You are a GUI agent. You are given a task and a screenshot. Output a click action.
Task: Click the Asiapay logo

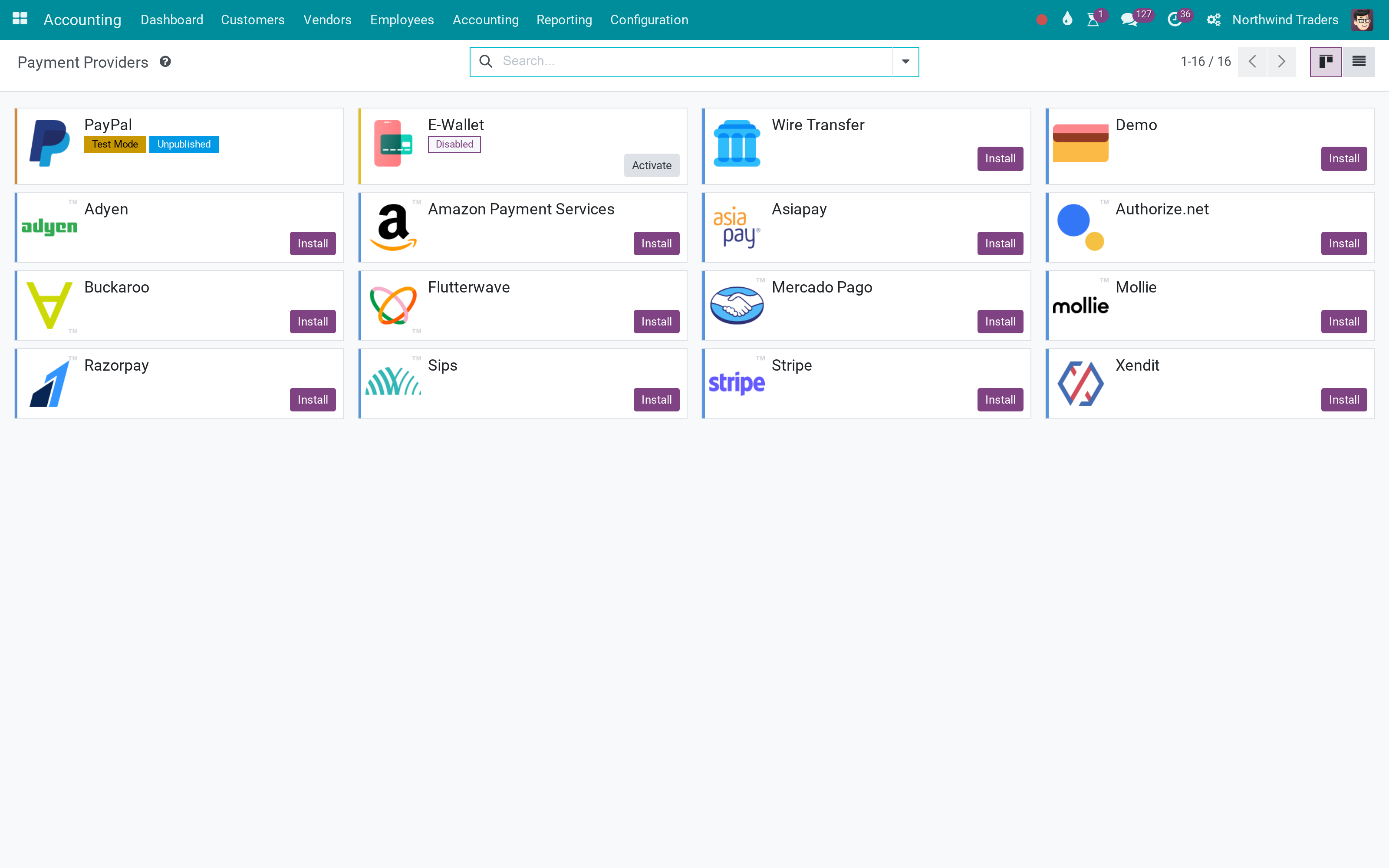[x=737, y=227]
